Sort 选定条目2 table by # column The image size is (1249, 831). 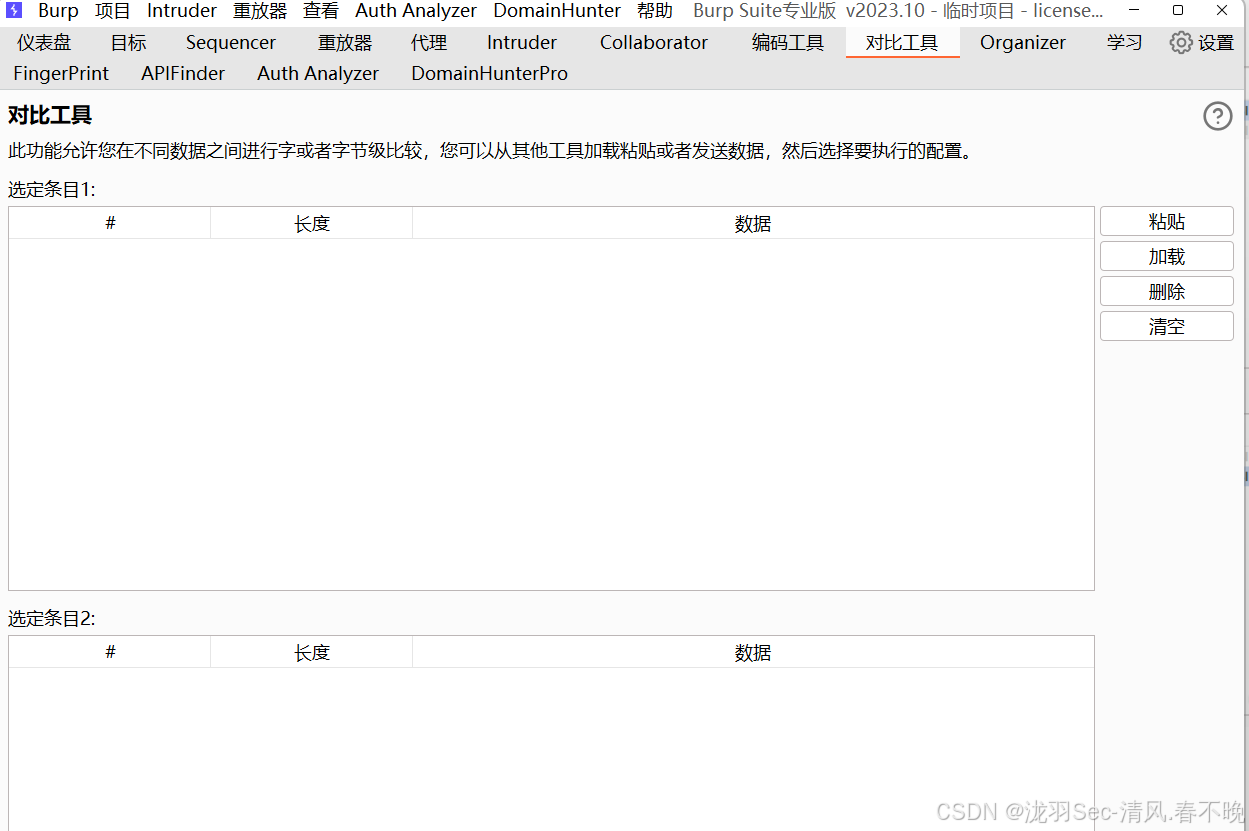[x=110, y=652]
